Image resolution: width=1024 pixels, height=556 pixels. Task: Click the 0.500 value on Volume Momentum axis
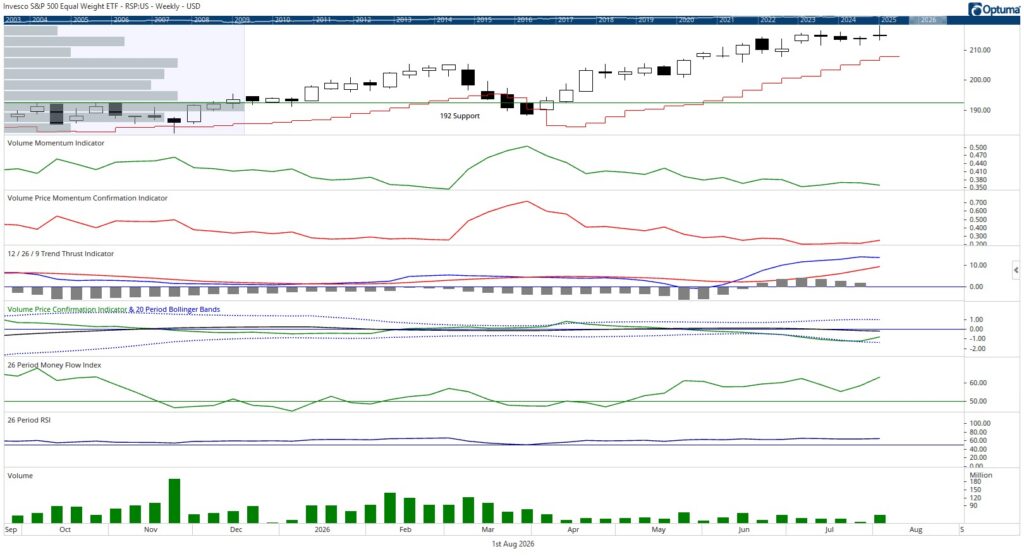click(978, 148)
